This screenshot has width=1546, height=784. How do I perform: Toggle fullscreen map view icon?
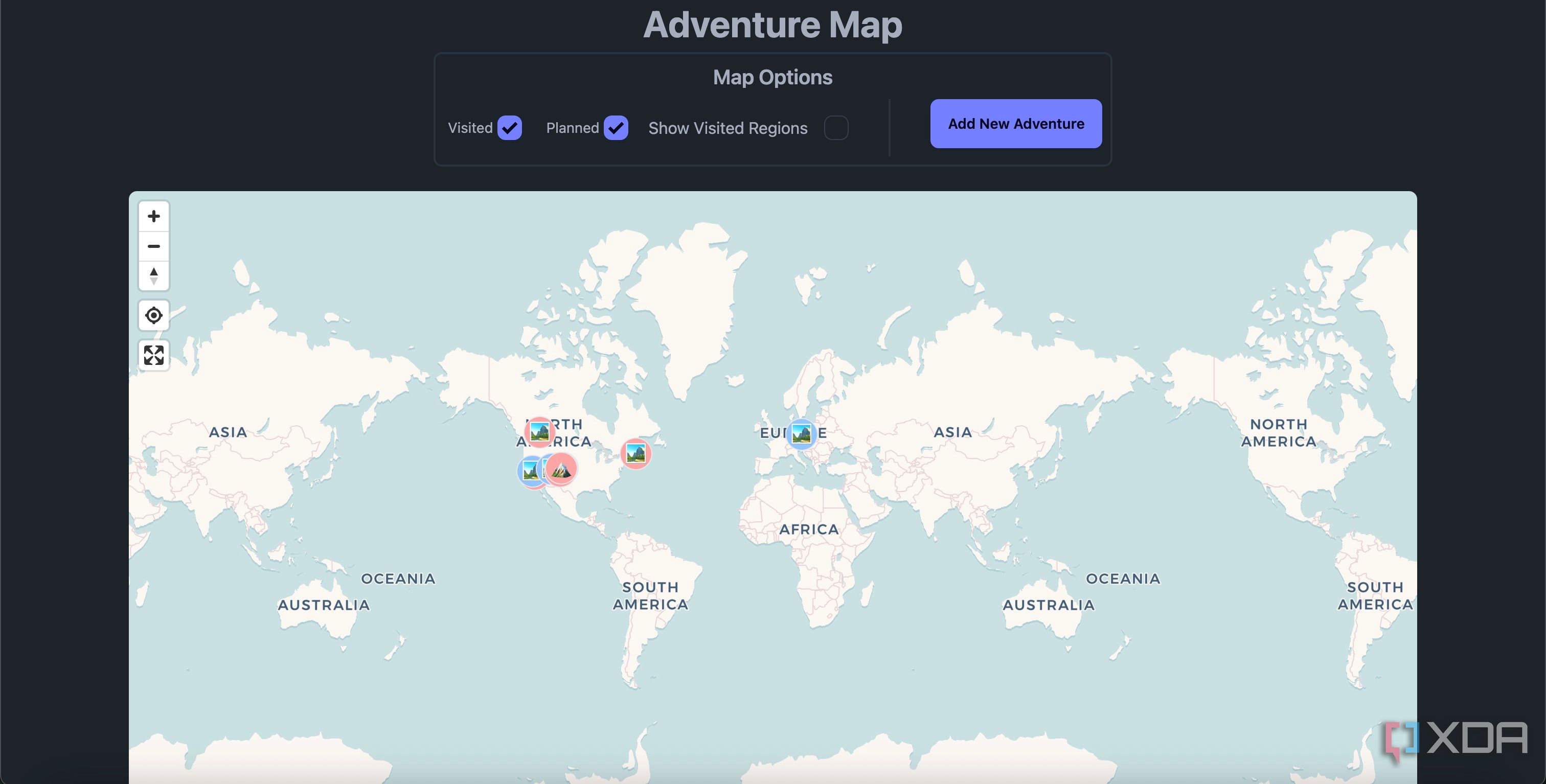154,355
